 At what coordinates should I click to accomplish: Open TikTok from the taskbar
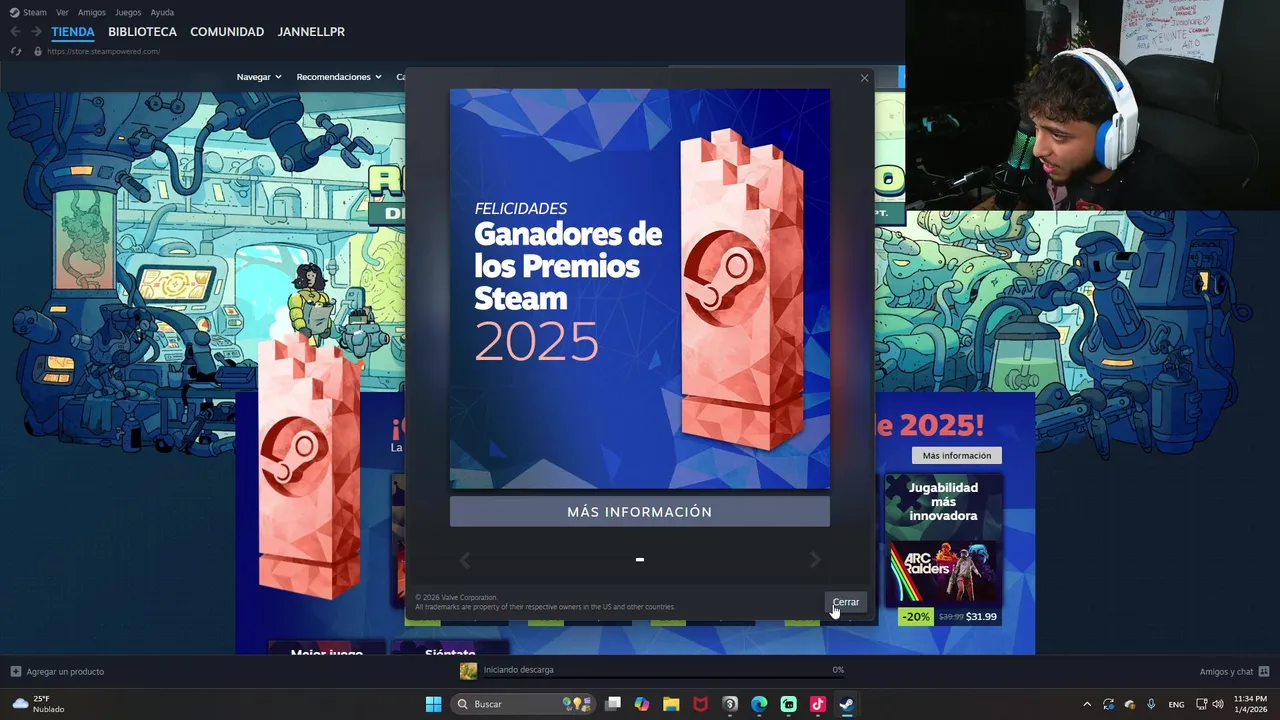[817, 704]
